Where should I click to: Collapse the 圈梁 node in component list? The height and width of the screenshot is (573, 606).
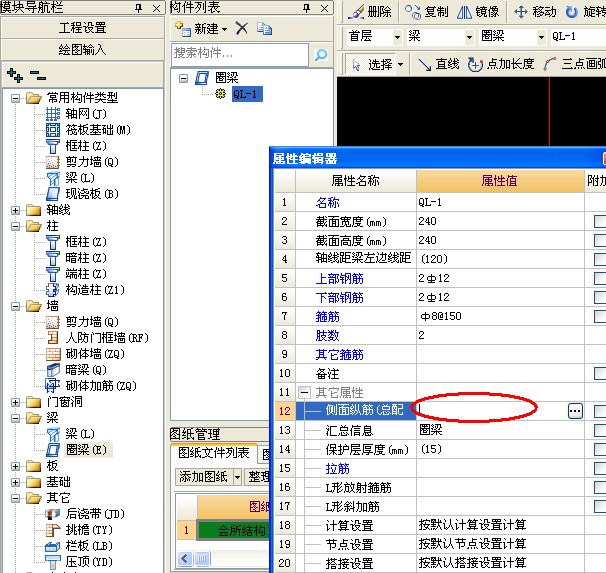pyautogui.click(x=183, y=78)
